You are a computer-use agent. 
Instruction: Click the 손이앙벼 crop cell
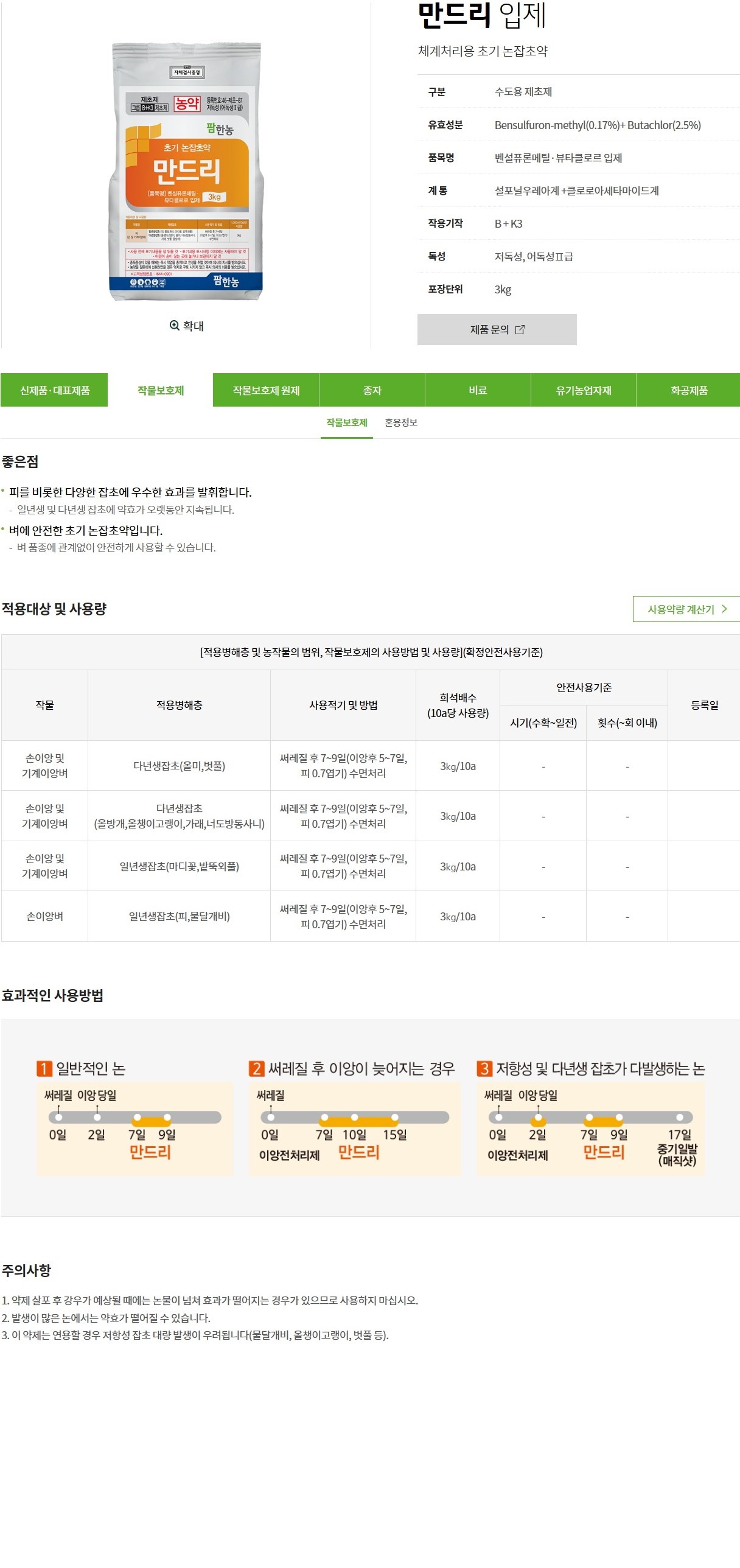44,916
